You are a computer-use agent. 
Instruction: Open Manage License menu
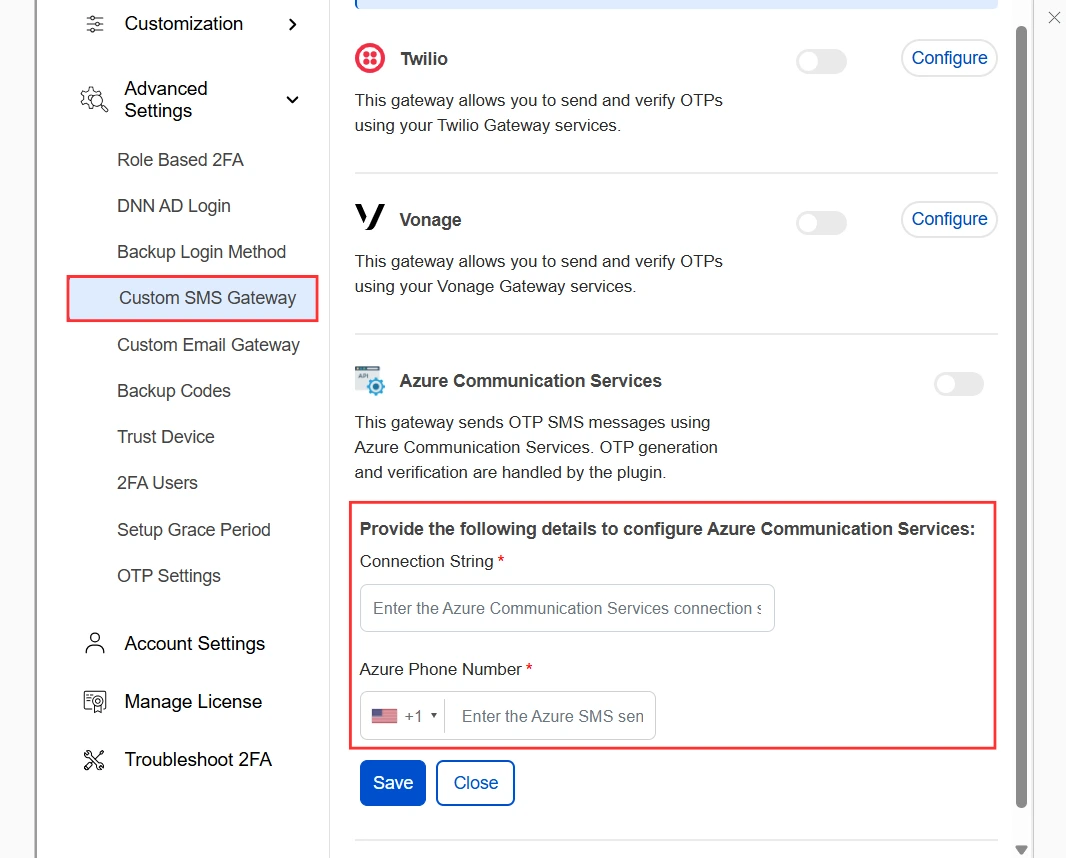[x=193, y=702]
